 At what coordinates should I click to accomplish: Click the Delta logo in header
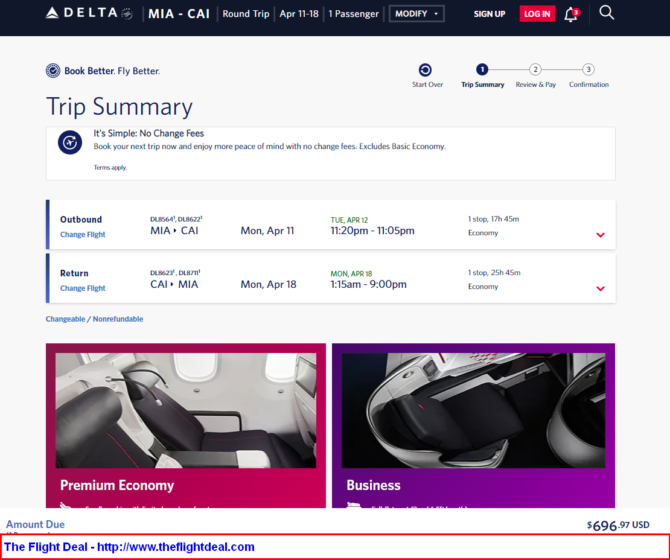pyautogui.click(x=89, y=13)
